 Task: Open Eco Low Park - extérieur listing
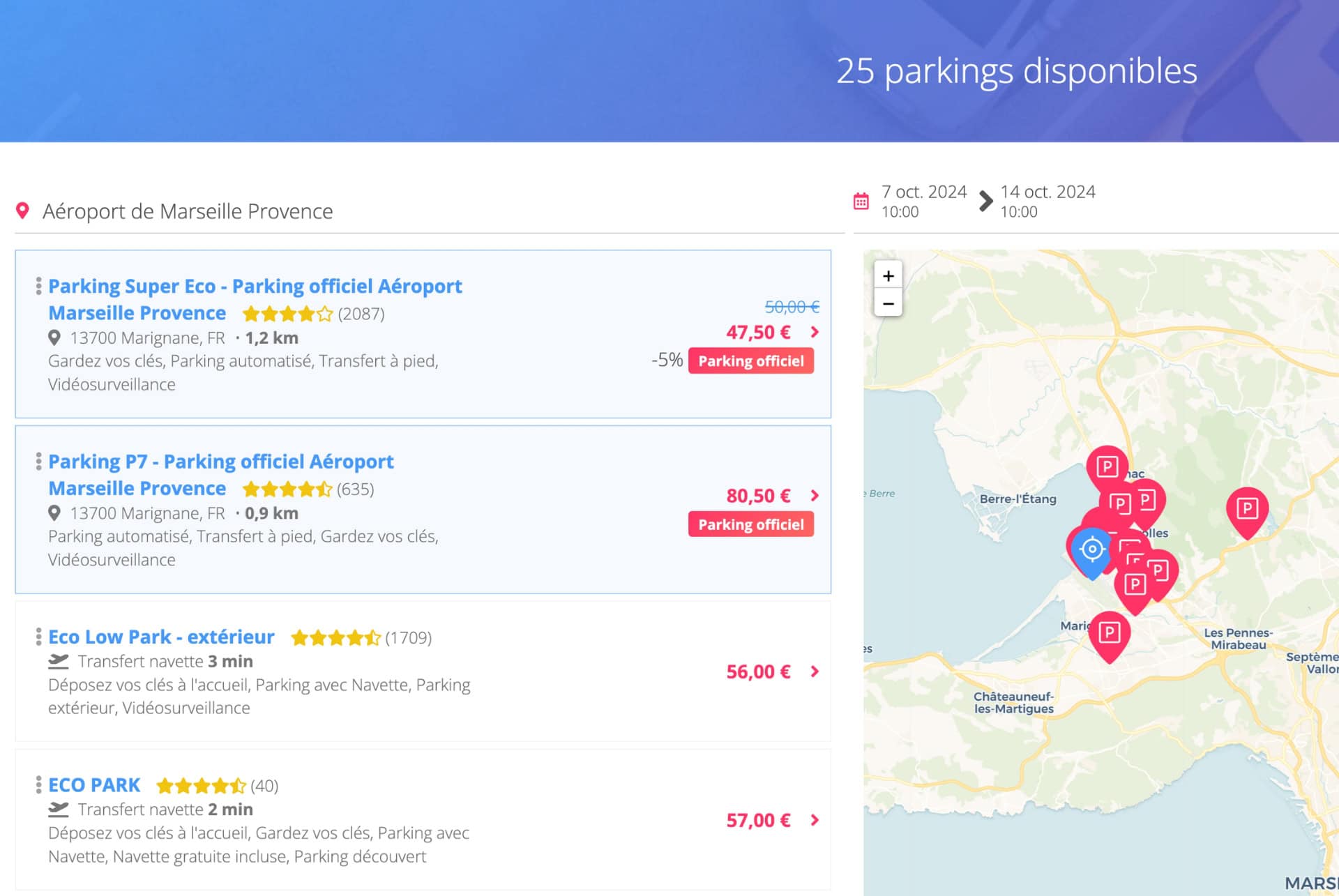[161, 637]
